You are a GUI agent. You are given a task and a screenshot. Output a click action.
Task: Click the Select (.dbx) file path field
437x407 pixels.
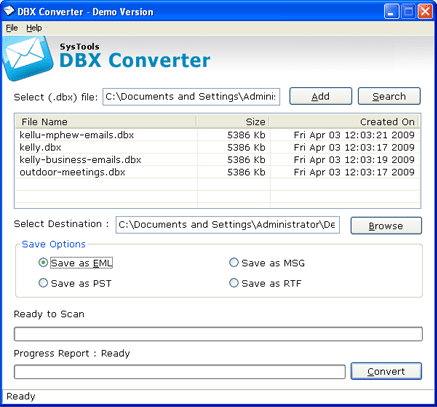point(191,97)
